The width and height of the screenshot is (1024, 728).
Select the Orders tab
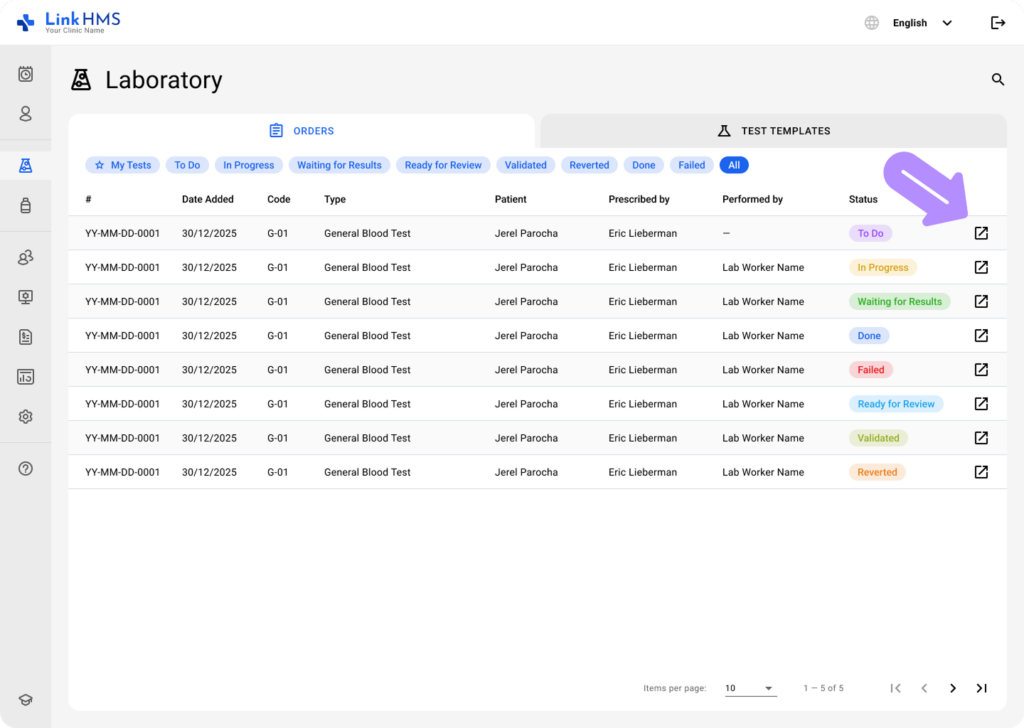click(301, 131)
